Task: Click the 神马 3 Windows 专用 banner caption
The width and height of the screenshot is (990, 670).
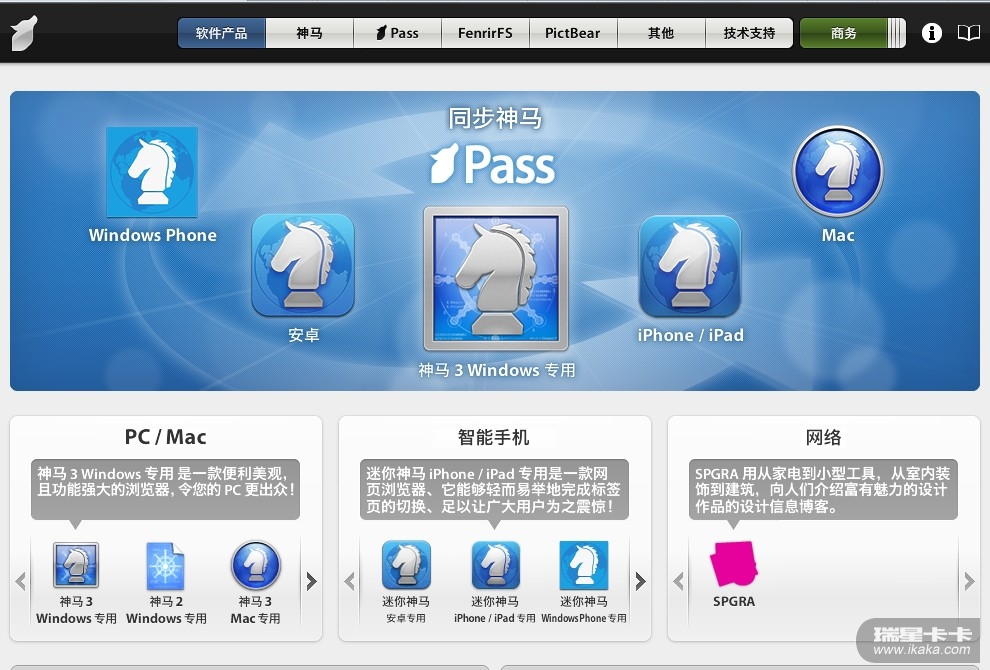Action: point(497,370)
